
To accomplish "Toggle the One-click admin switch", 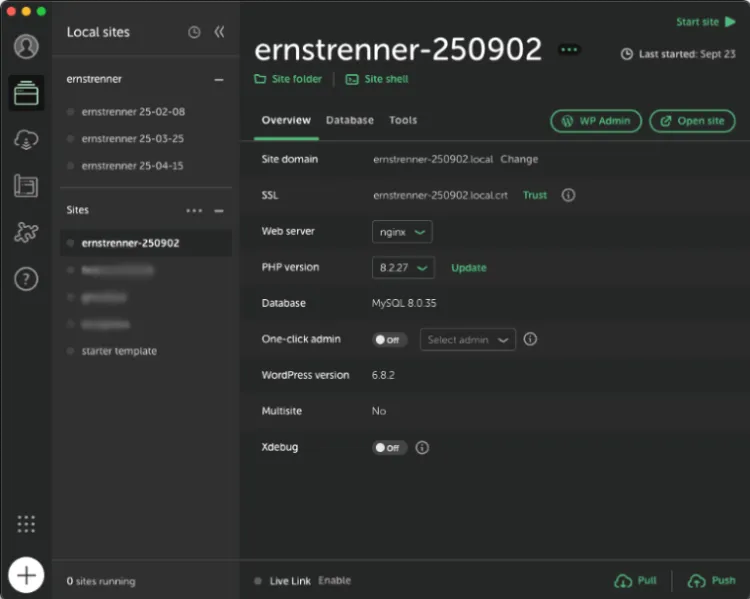I will [x=389, y=340].
